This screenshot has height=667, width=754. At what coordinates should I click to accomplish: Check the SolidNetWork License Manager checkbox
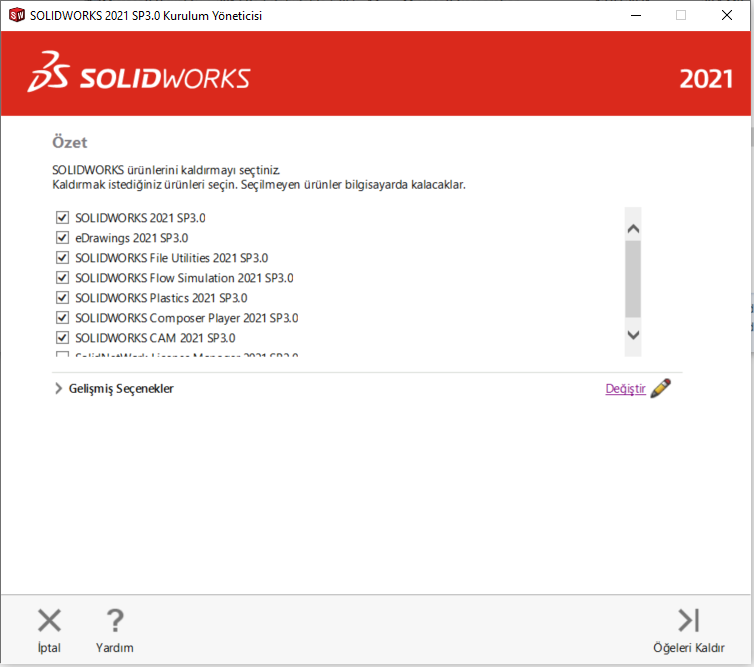pos(63,355)
